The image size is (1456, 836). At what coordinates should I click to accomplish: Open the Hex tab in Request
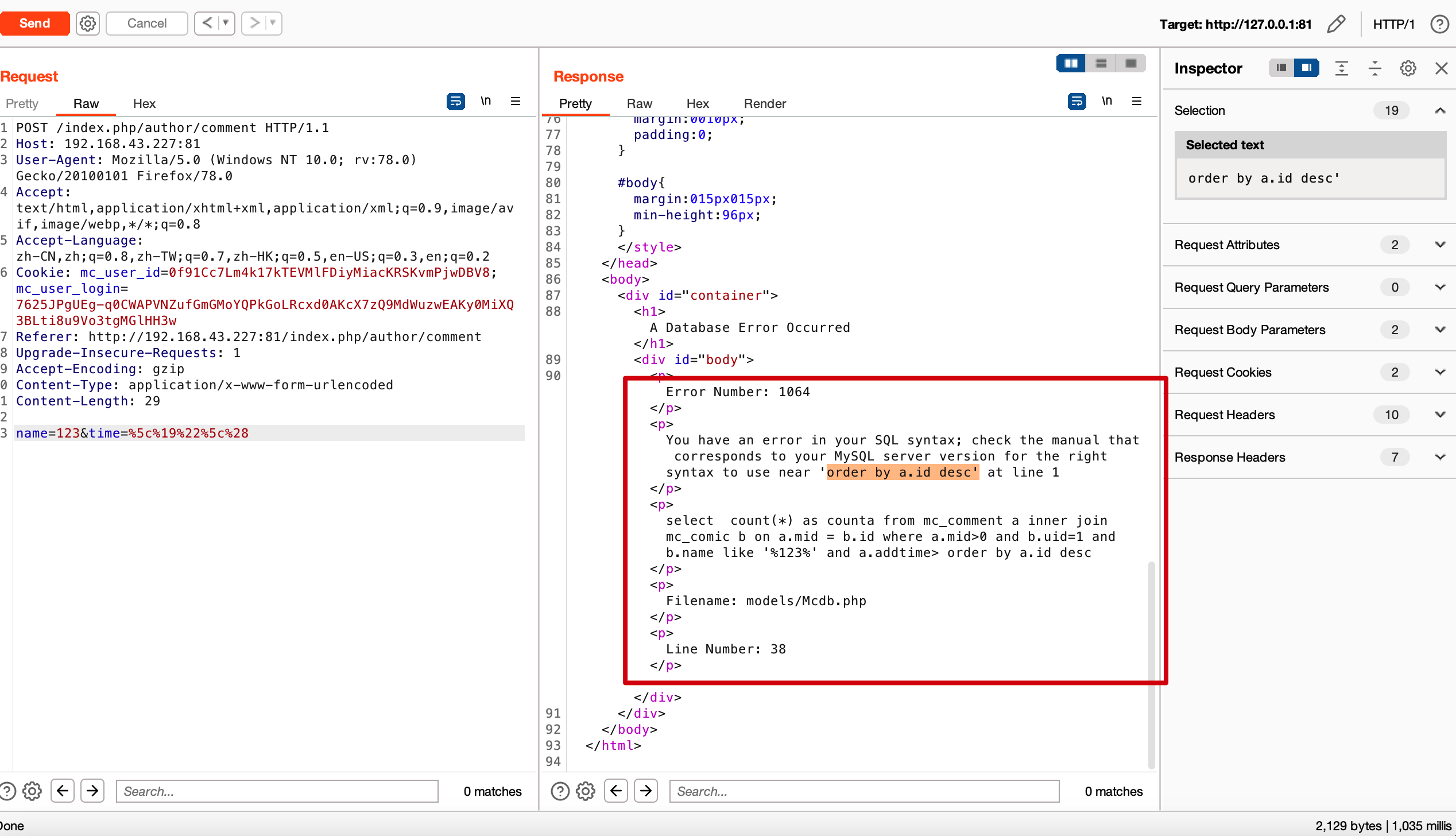point(144,103)
